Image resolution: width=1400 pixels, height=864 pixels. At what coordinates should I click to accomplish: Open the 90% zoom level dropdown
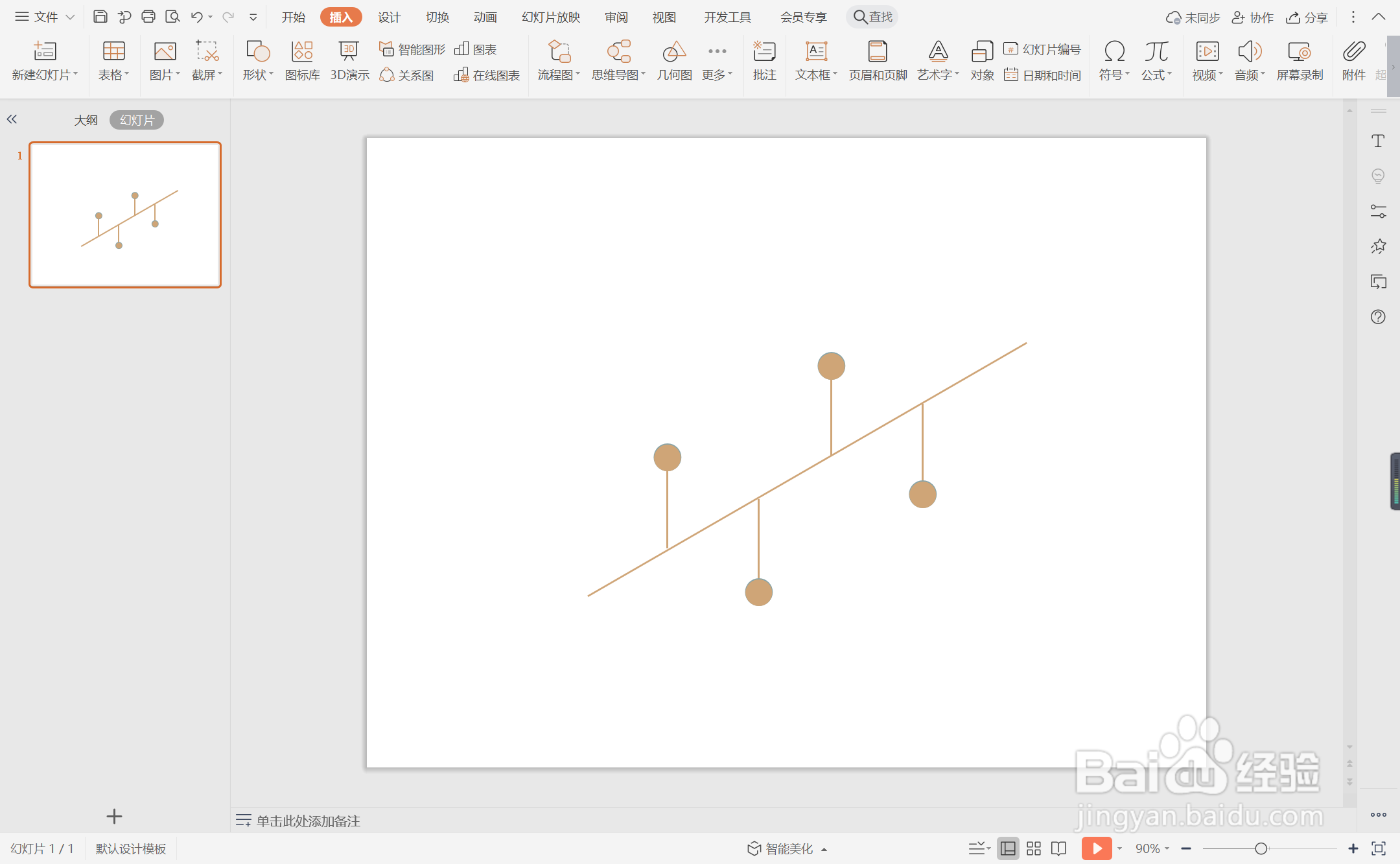1152,848
